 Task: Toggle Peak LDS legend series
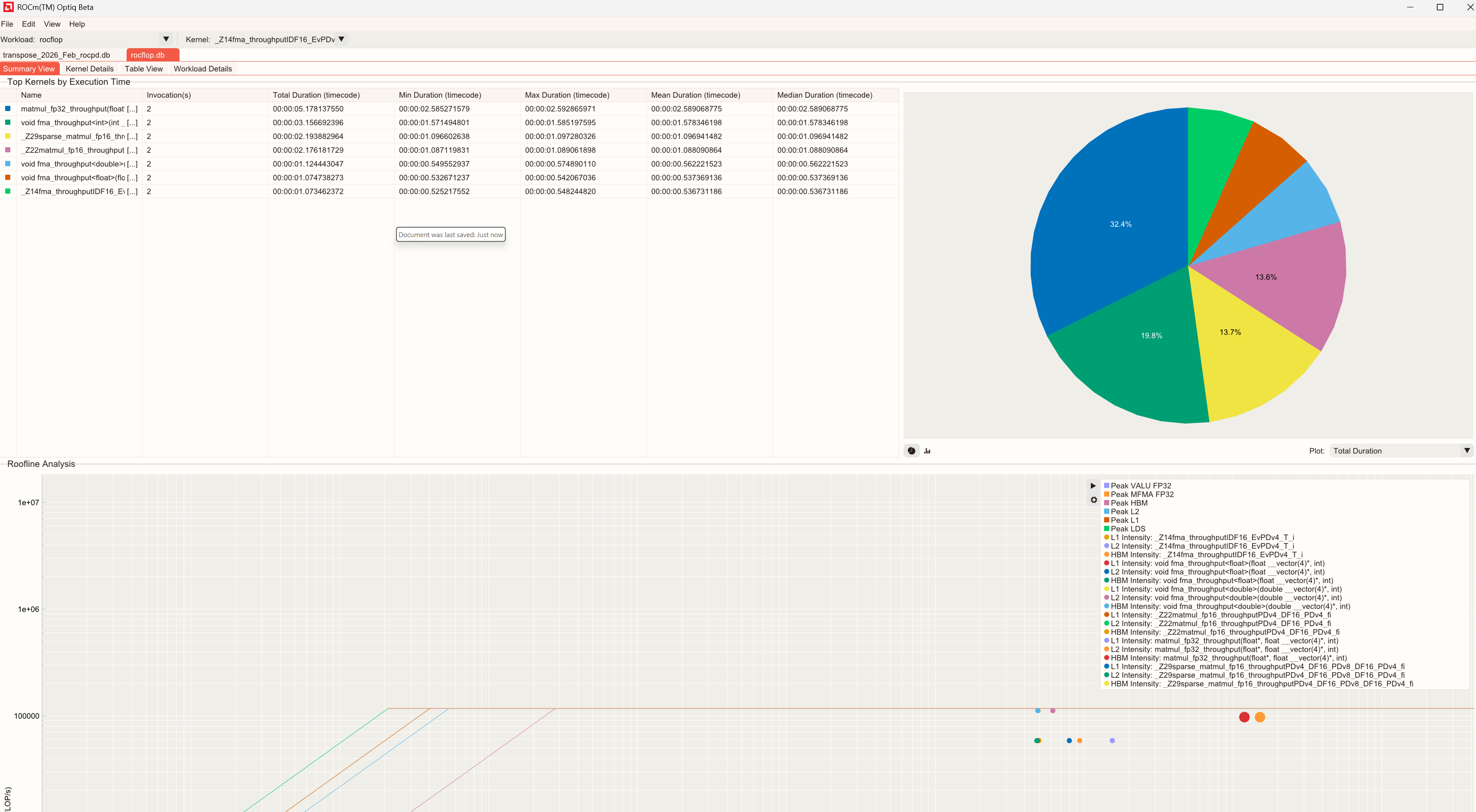pyautogui.click(x=1127, y=528)
